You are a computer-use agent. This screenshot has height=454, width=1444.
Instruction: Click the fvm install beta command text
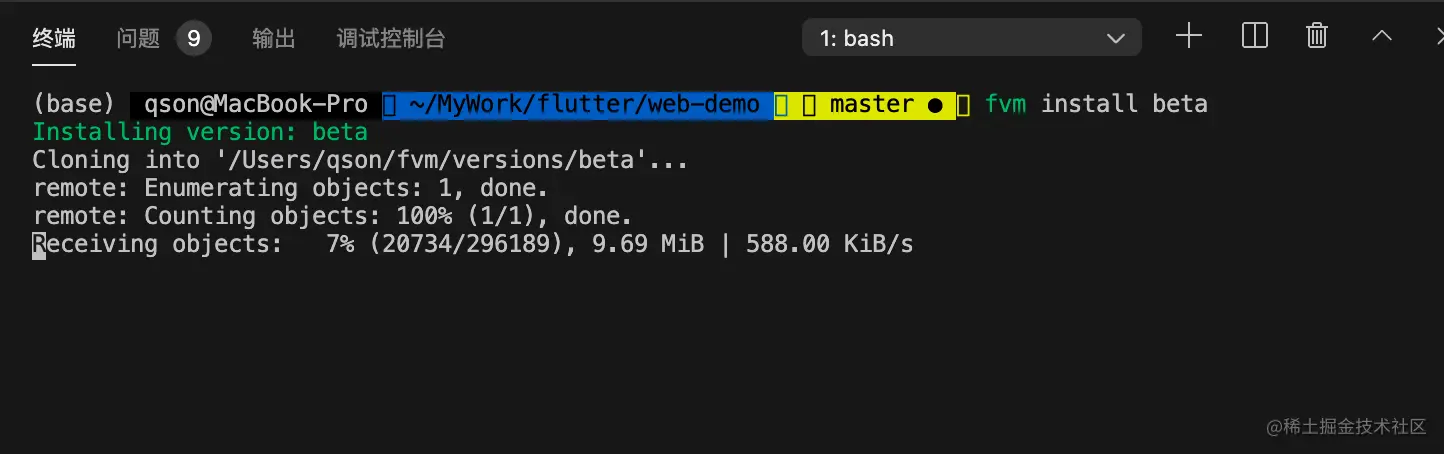(x=1096, y=104)
